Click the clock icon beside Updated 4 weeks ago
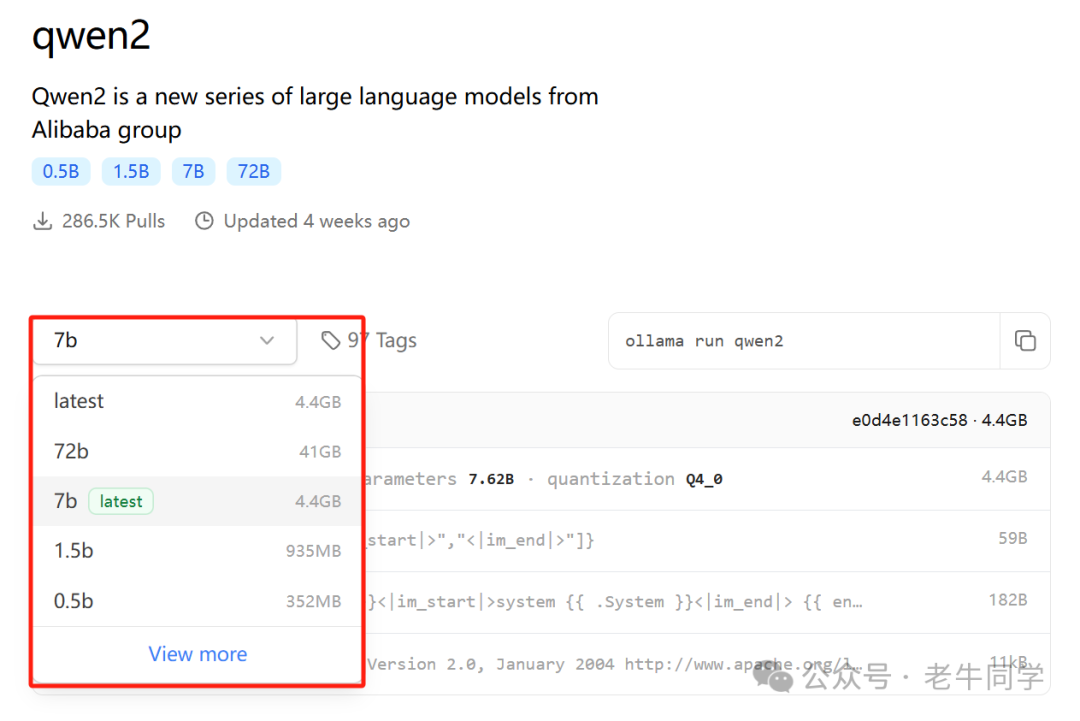 pos(204,221)
